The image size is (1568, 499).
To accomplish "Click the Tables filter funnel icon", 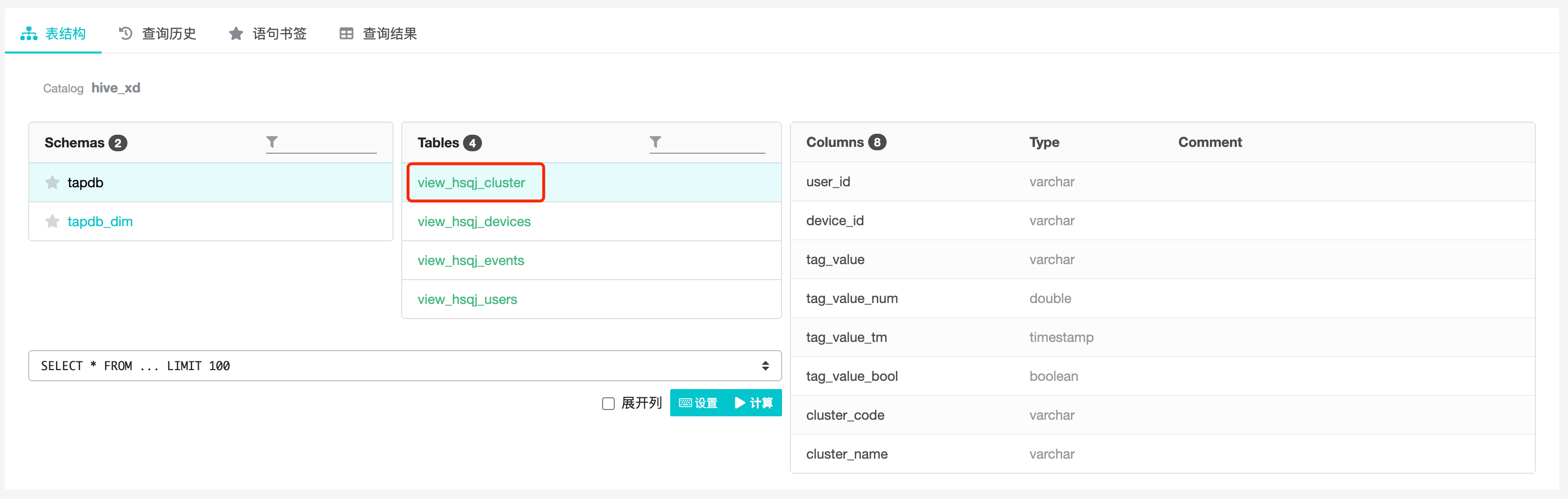I will 655,142.
